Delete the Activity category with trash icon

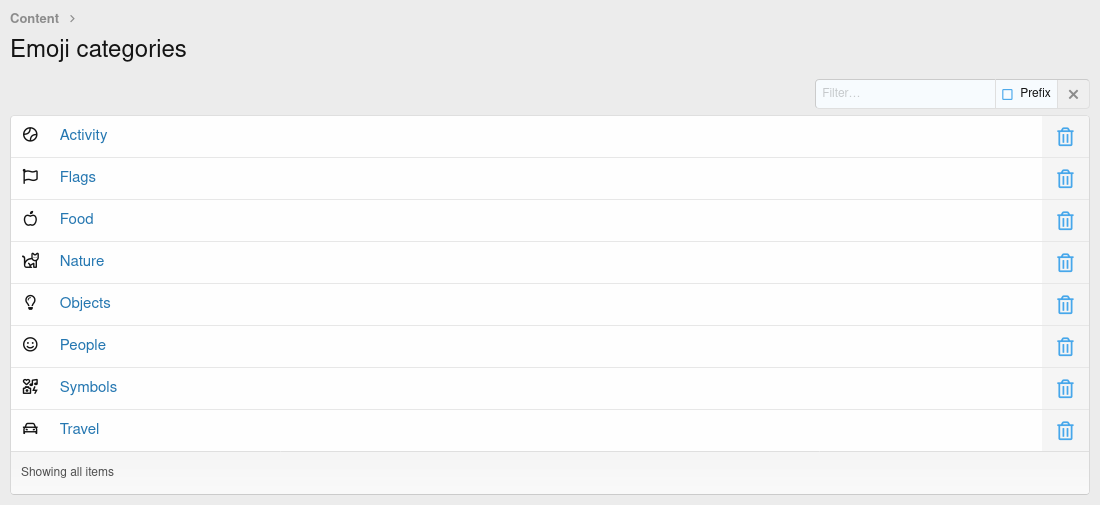point(1065,137)
